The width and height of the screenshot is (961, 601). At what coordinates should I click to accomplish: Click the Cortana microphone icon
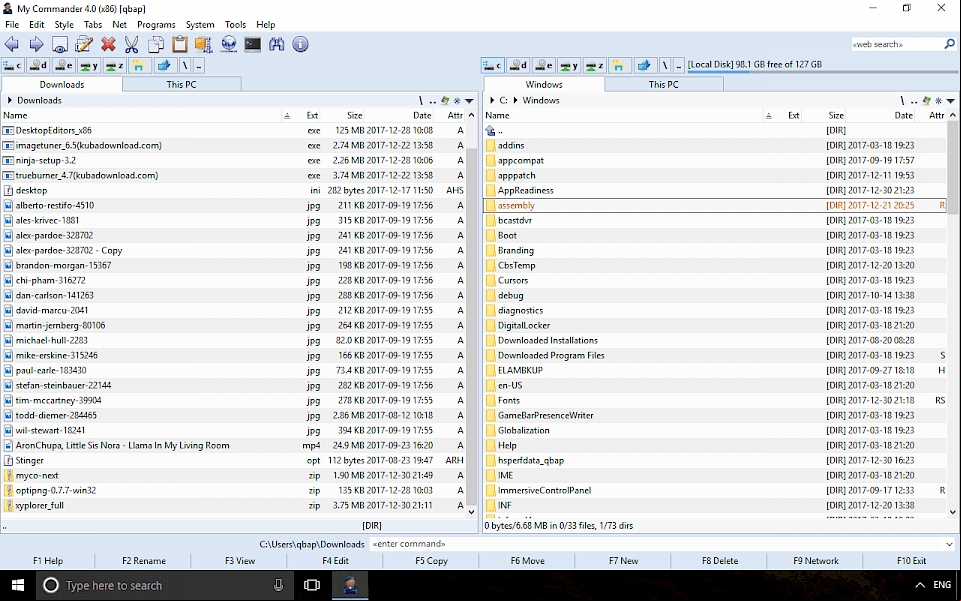[278, 586]
